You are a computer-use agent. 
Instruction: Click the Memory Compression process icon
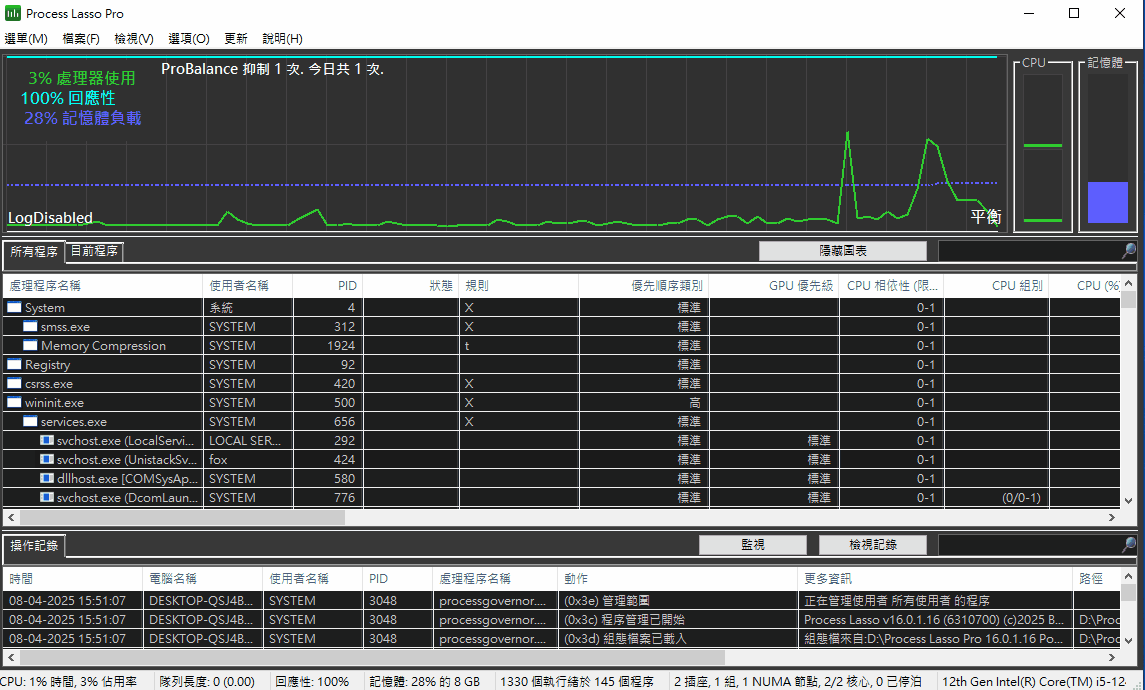[31, 345]
